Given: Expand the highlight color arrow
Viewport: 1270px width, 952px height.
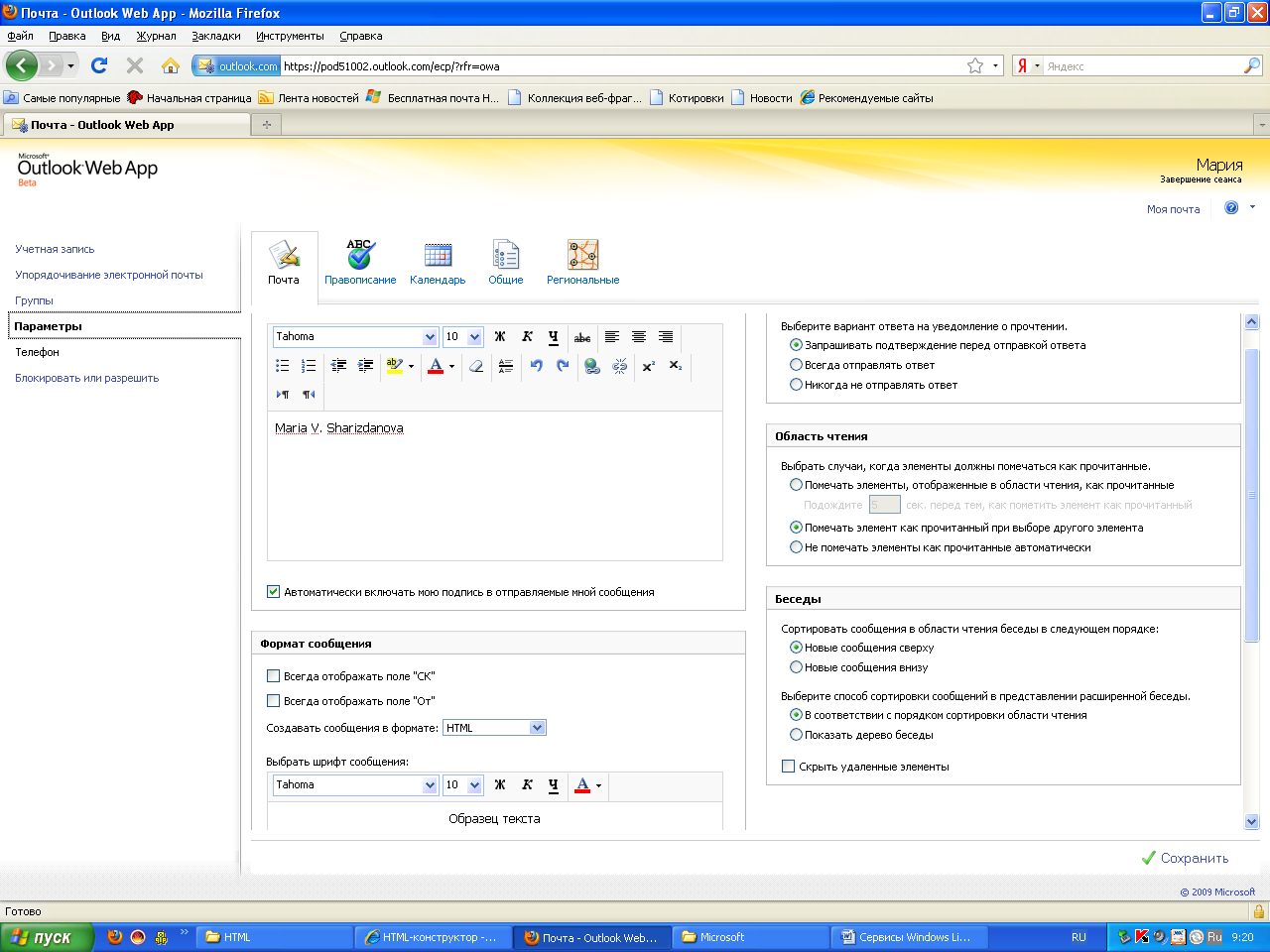Looking at the screenshot, I should 411,366.
